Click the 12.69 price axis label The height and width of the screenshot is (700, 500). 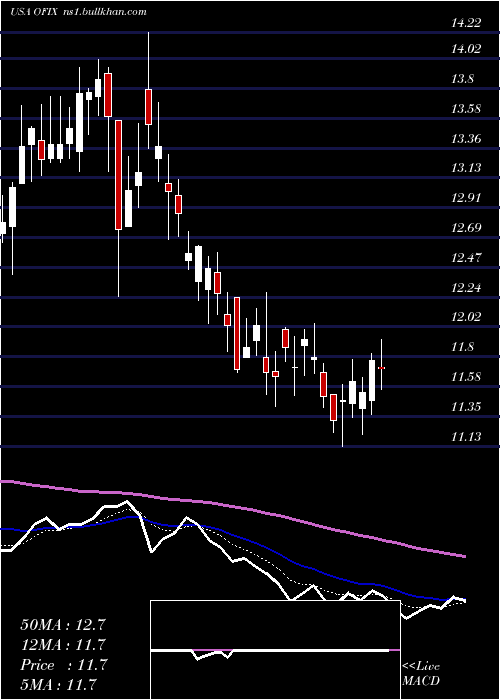(x=466, y=228)
